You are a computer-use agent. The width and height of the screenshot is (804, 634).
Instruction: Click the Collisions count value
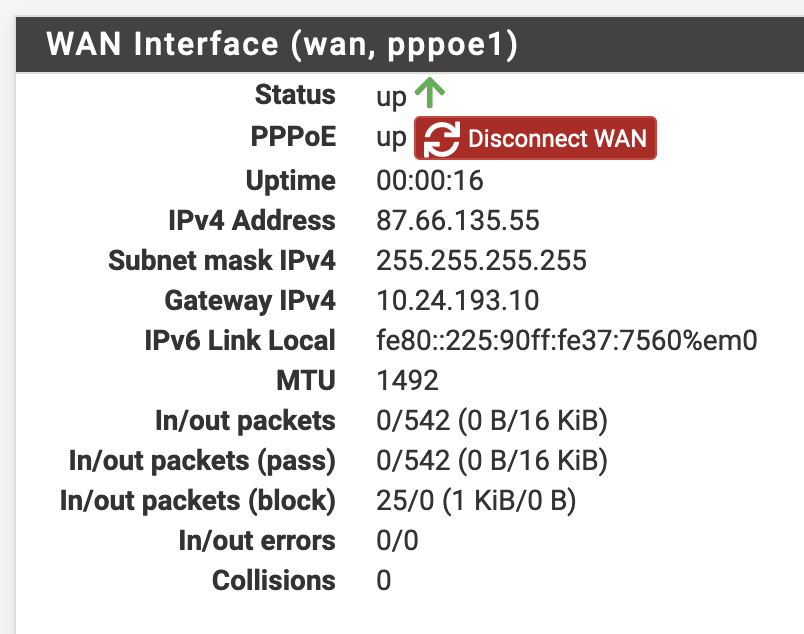(x=384, y=581)
